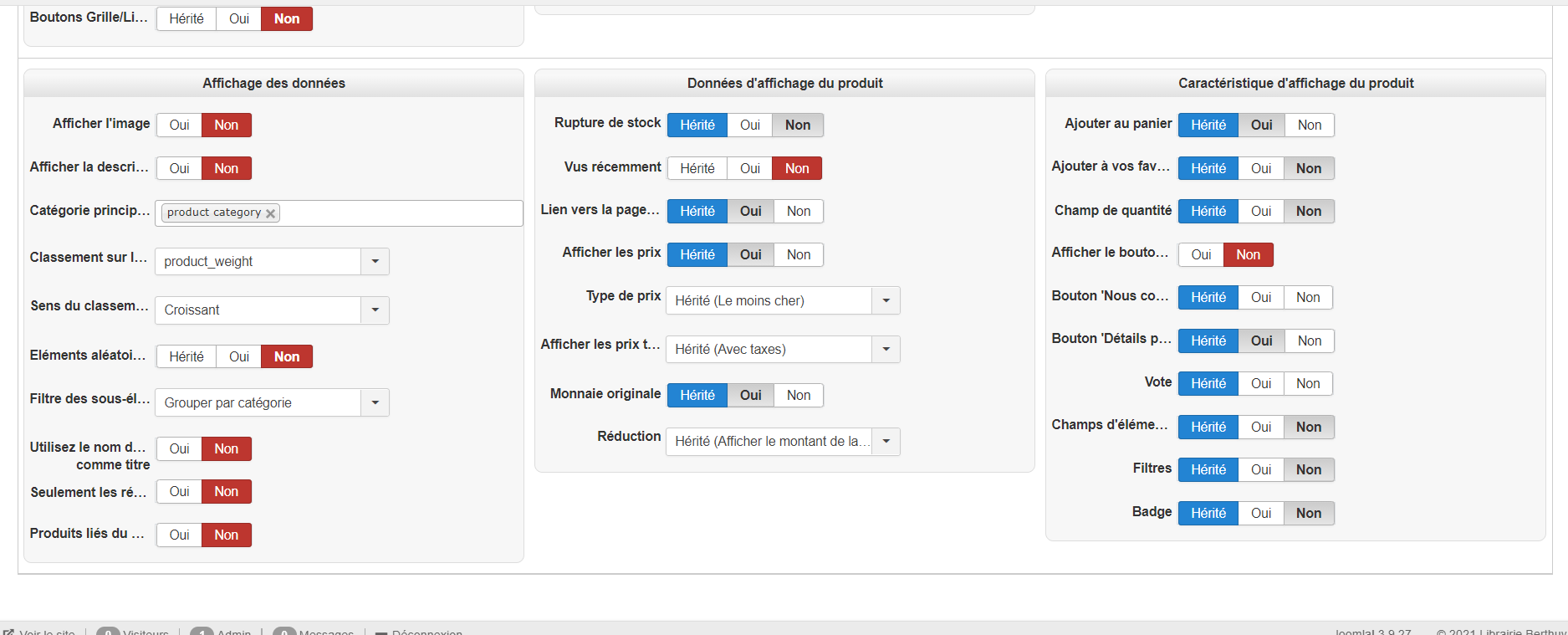Open the 'Grouper par catégorie' filter dropdown
The image size is (1568, 635).
coord(375,403)
